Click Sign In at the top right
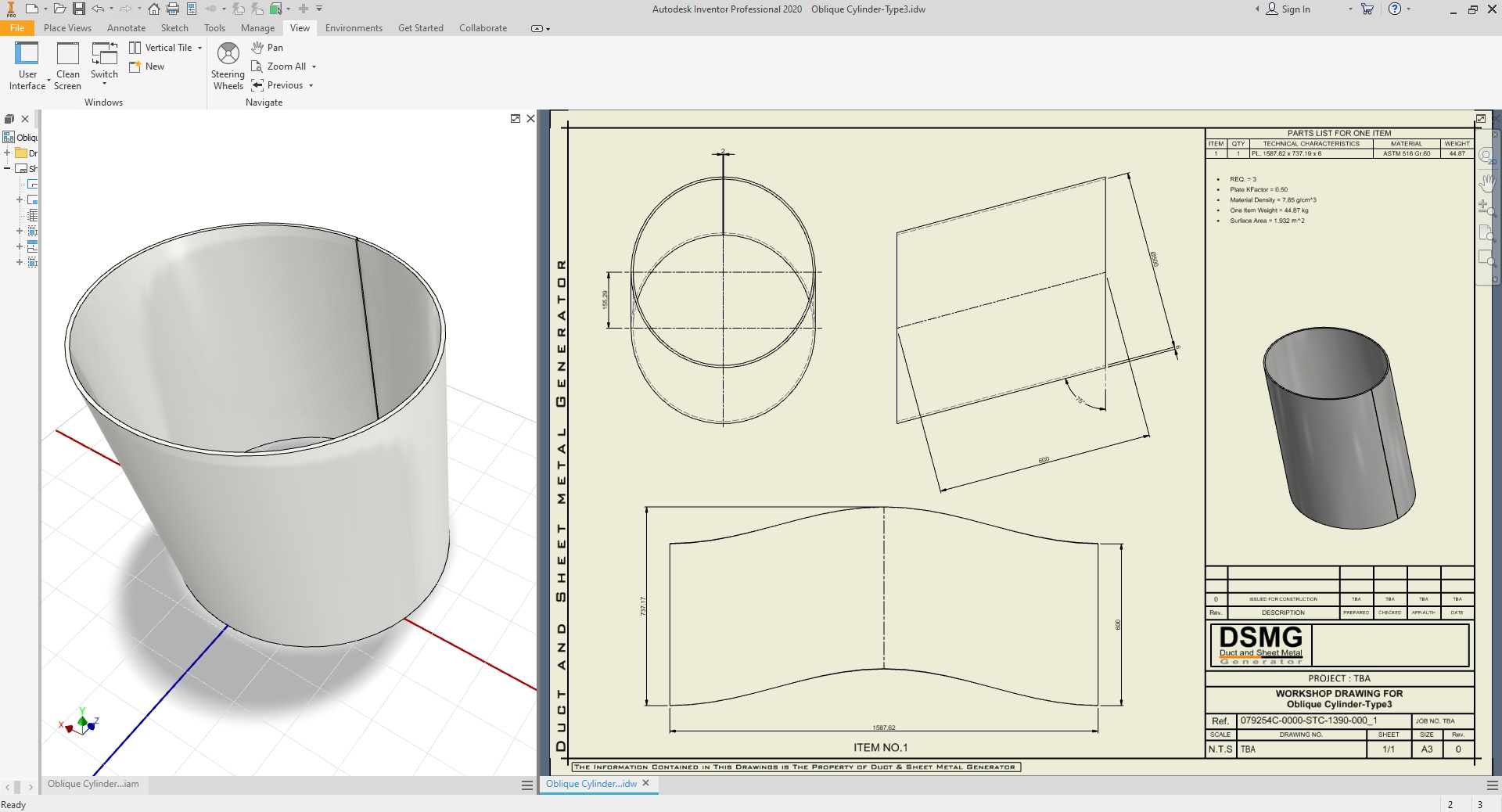This screenshot has width=1502, height=812. coord(1295,9)
